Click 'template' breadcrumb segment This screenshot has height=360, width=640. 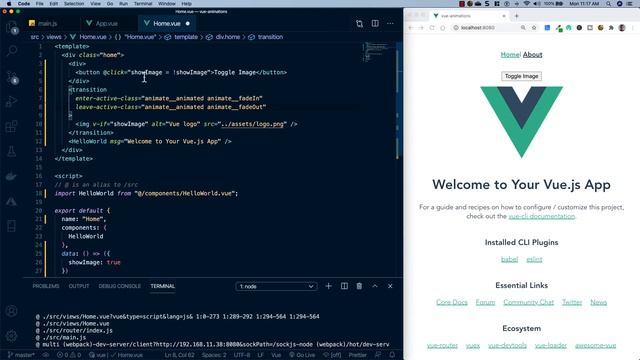click(x=186, y=37)
